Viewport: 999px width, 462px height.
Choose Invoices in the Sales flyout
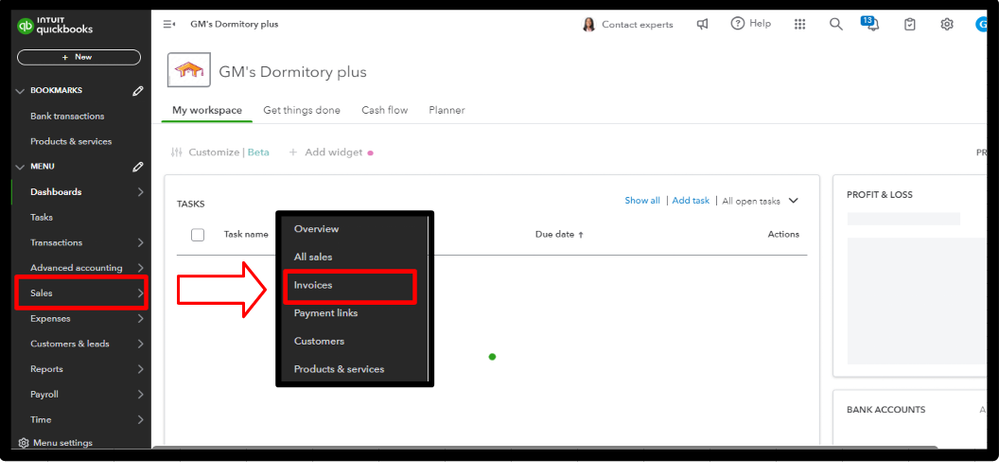click(x=349, y=285)
